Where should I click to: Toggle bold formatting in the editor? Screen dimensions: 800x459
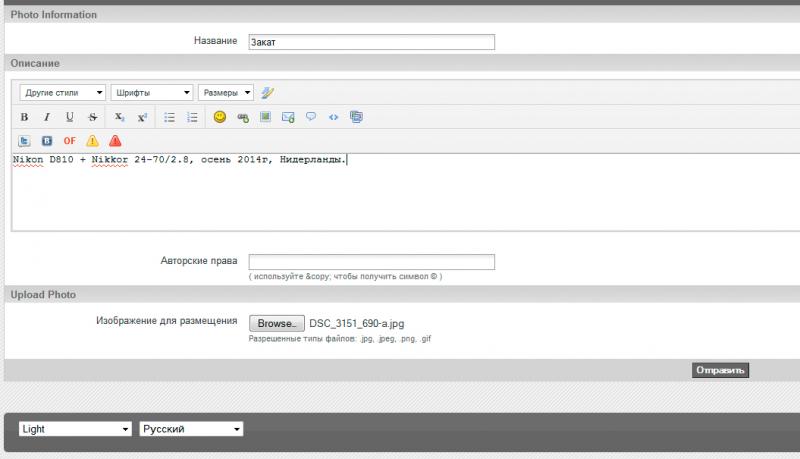24,117
